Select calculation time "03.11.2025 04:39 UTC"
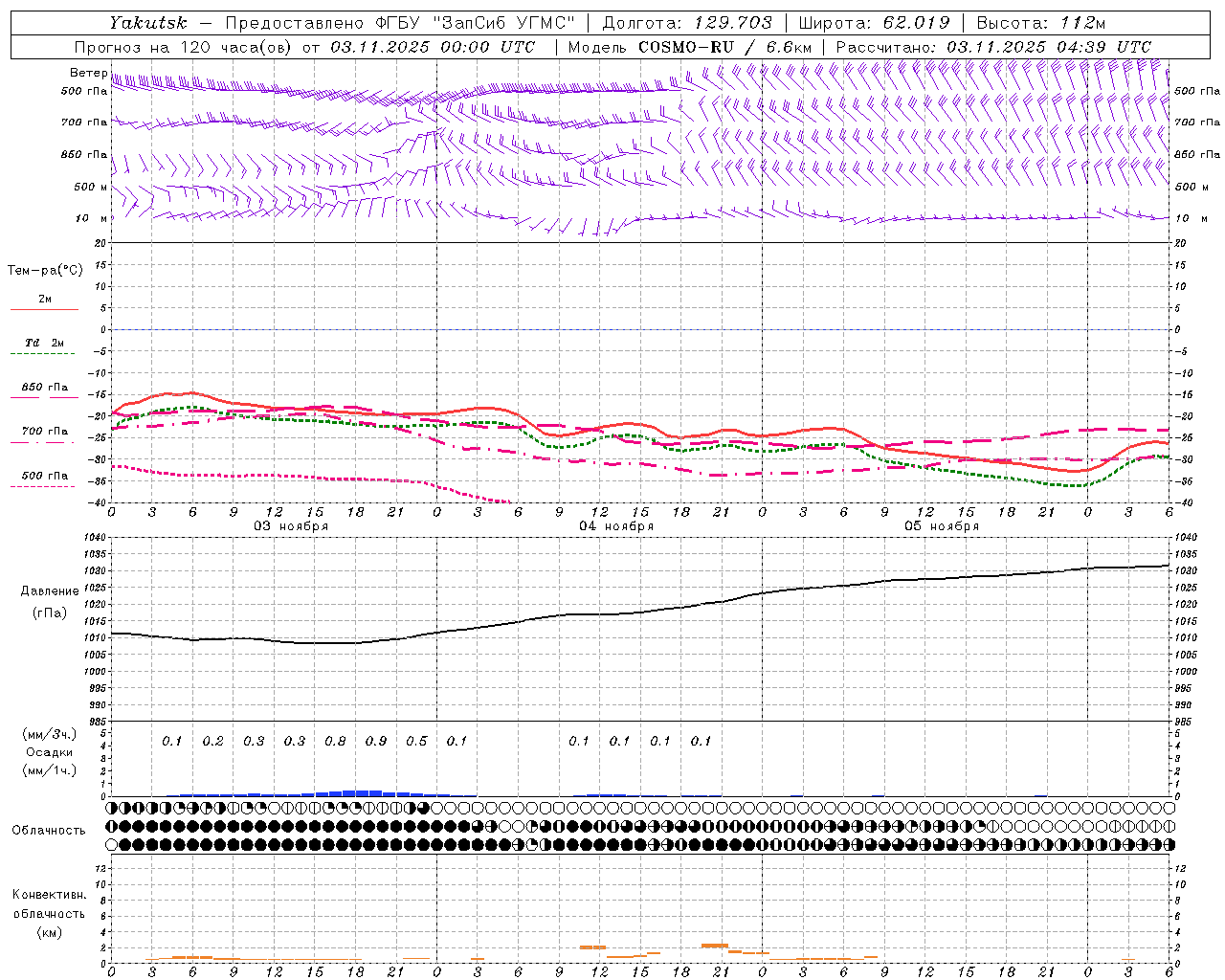 point(1049,47)
